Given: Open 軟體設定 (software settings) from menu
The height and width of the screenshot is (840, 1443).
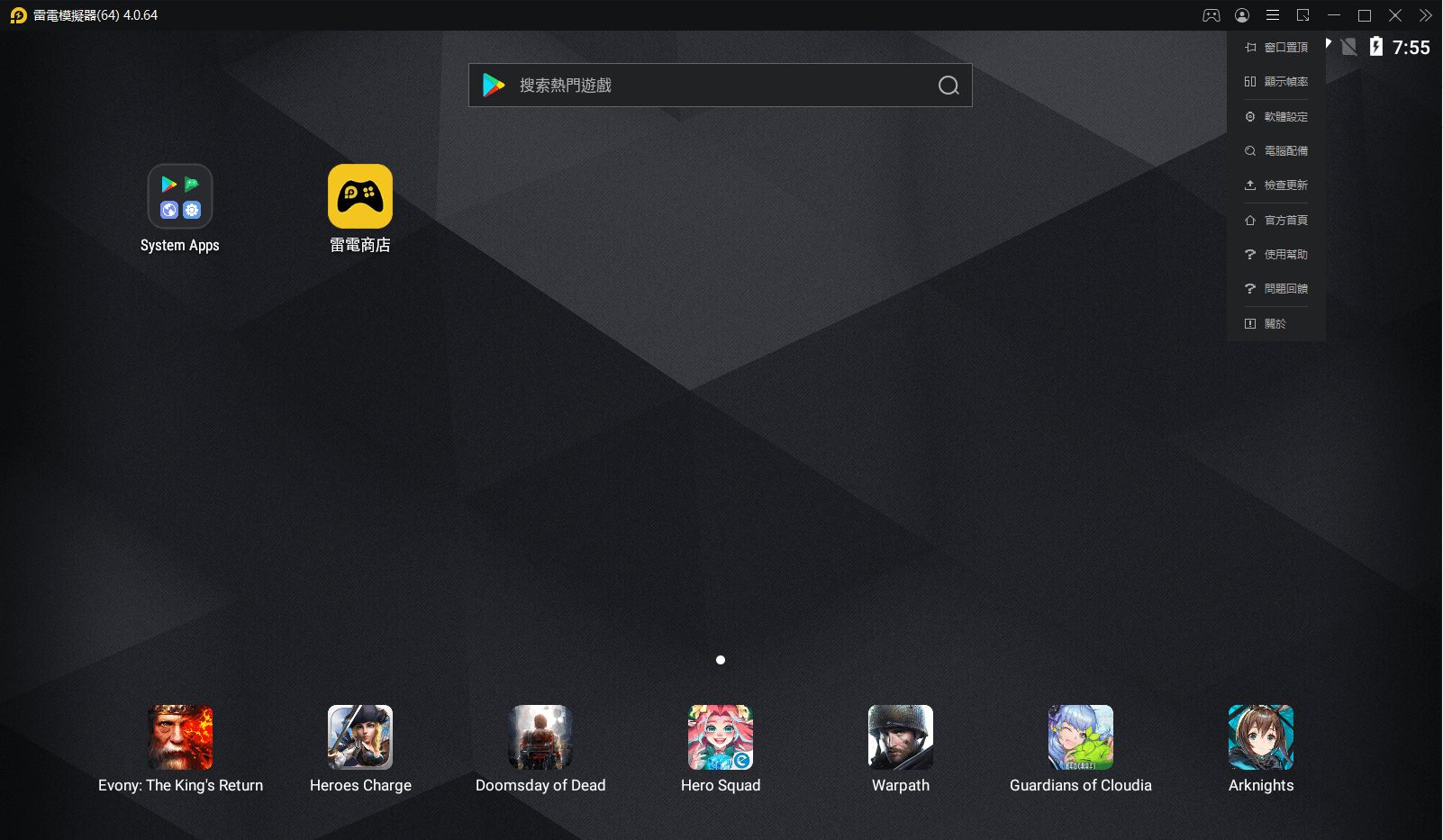Looking at the screenshot, I should pyautogui.click(x=1276, y=117).
